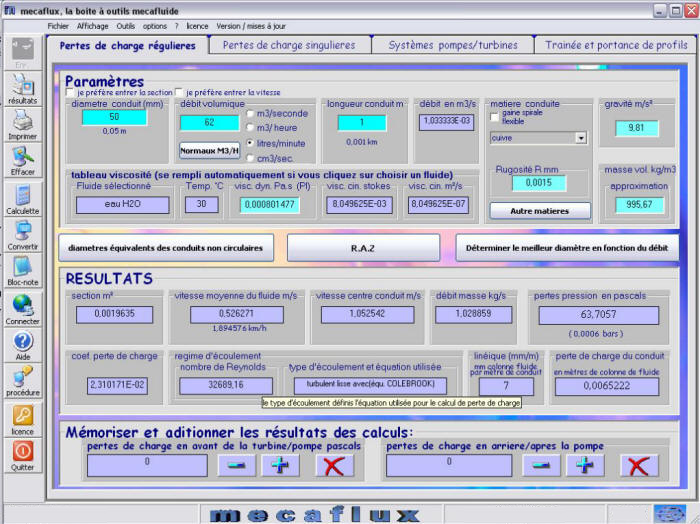Click plus under pertes en arriere pompe
Image resolution: width=700 pixels, height=524 pixels.
(x=585, y=466)
